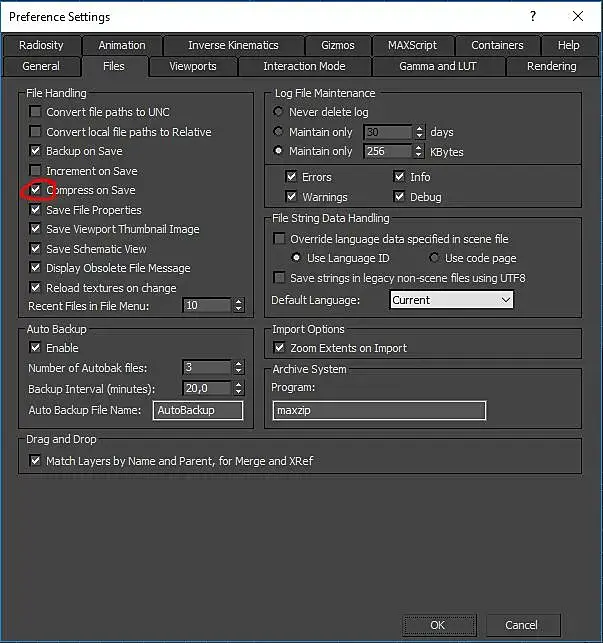Select Use code page option
603x643 pixels.
click(x=434, y=258)
